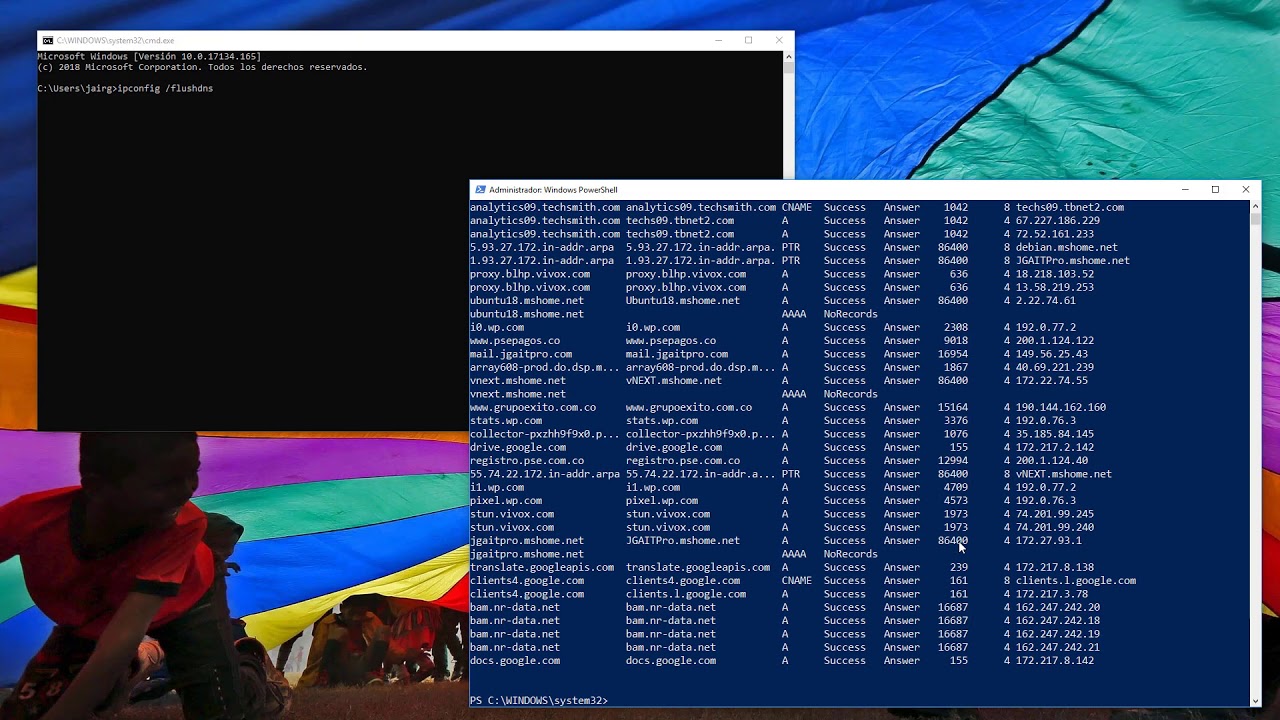The width and height of the screenshot is (1280, 720).
Task: Close the cmd.exe window
Action: tap(779, 40)
